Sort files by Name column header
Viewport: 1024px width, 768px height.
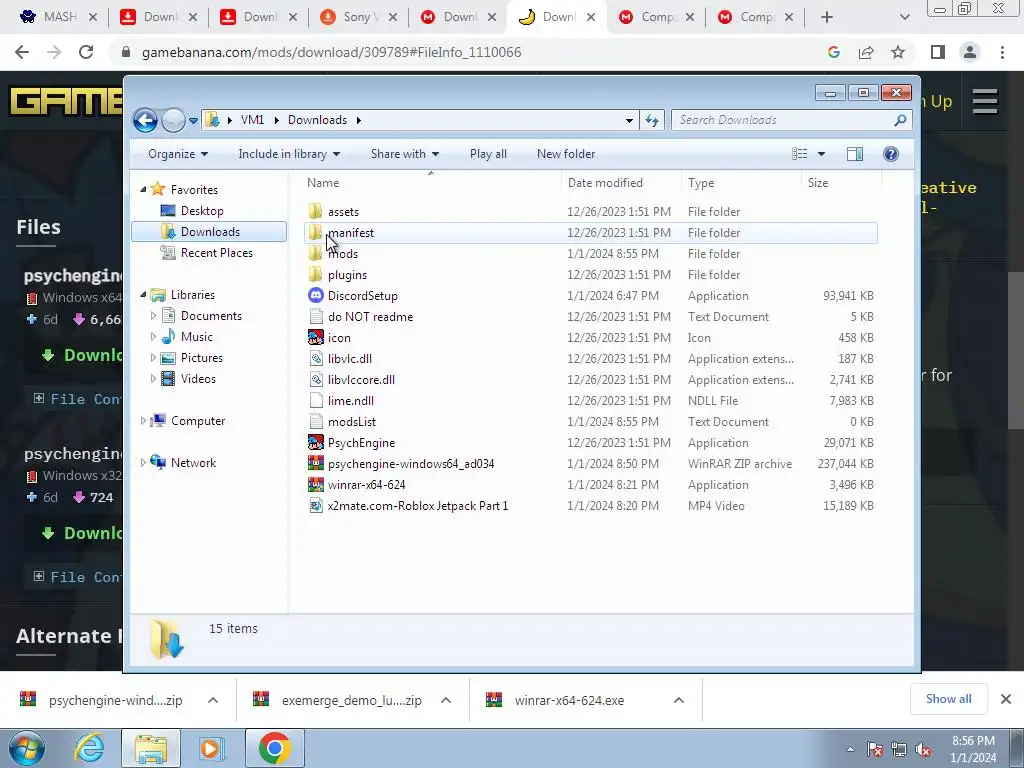click(323, 183)
